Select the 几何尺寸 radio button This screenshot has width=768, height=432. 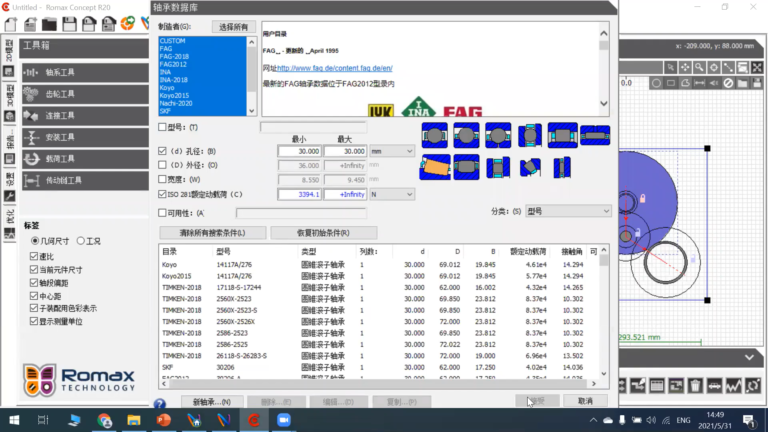tap(35, 240)
